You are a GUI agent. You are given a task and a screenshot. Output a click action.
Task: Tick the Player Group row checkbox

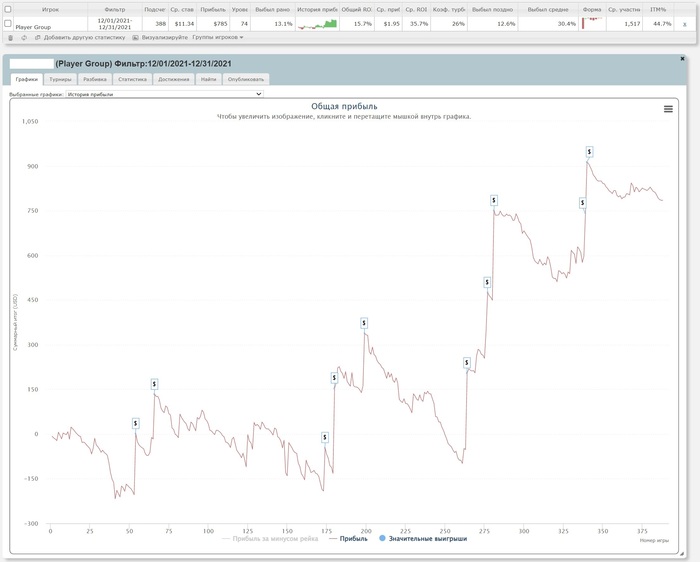click(8, 23)
